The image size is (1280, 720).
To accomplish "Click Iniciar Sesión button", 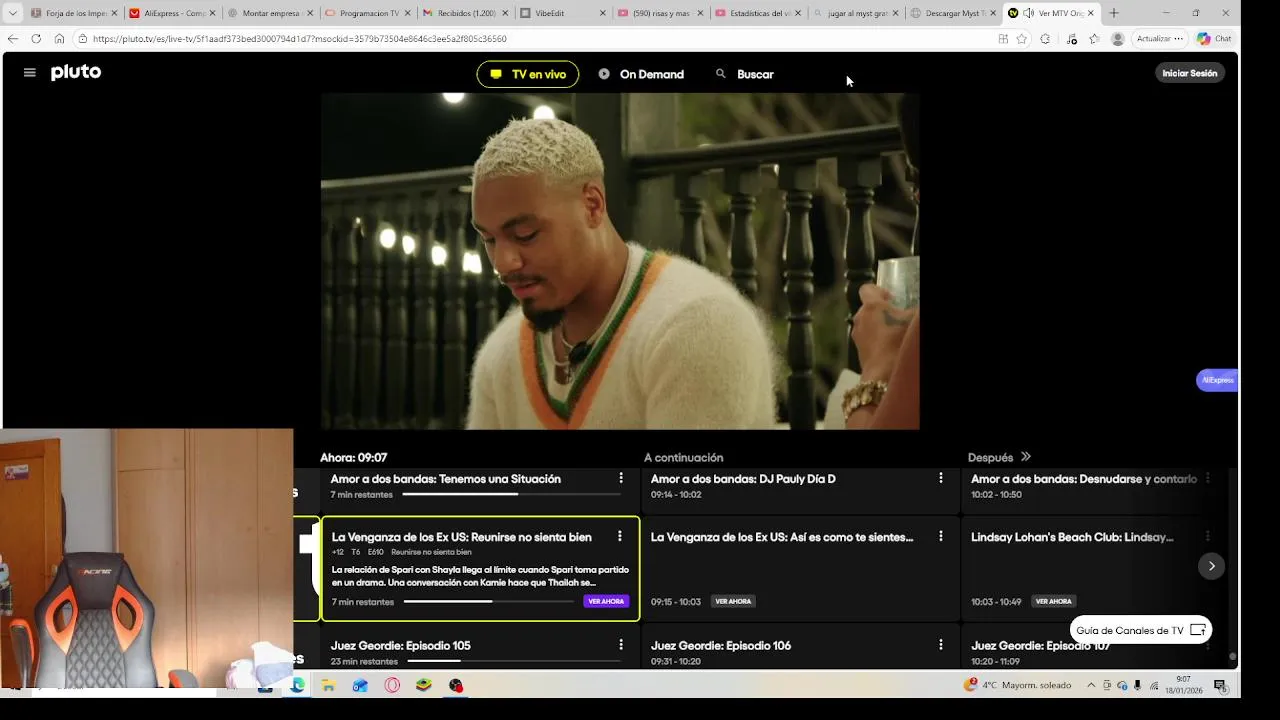I will [x=1190, y=73].
